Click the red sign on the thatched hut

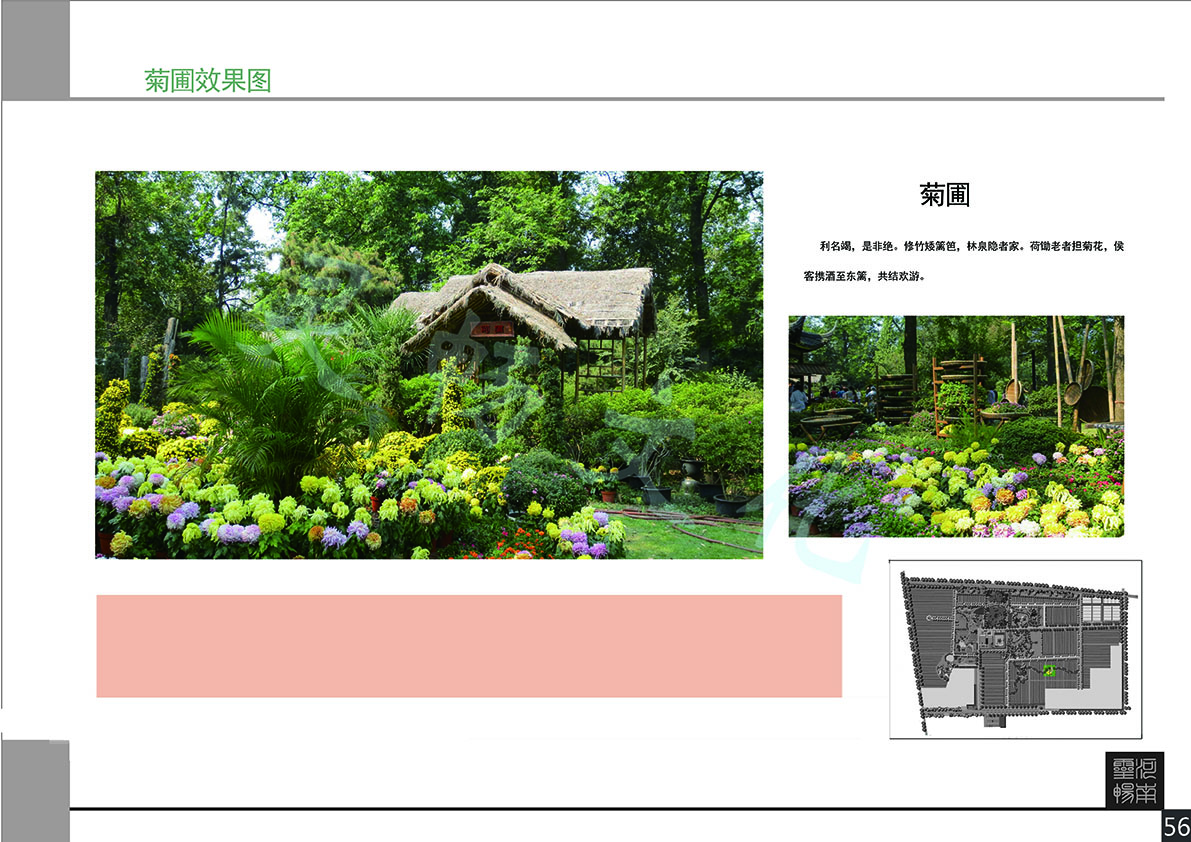pos(493,329)
